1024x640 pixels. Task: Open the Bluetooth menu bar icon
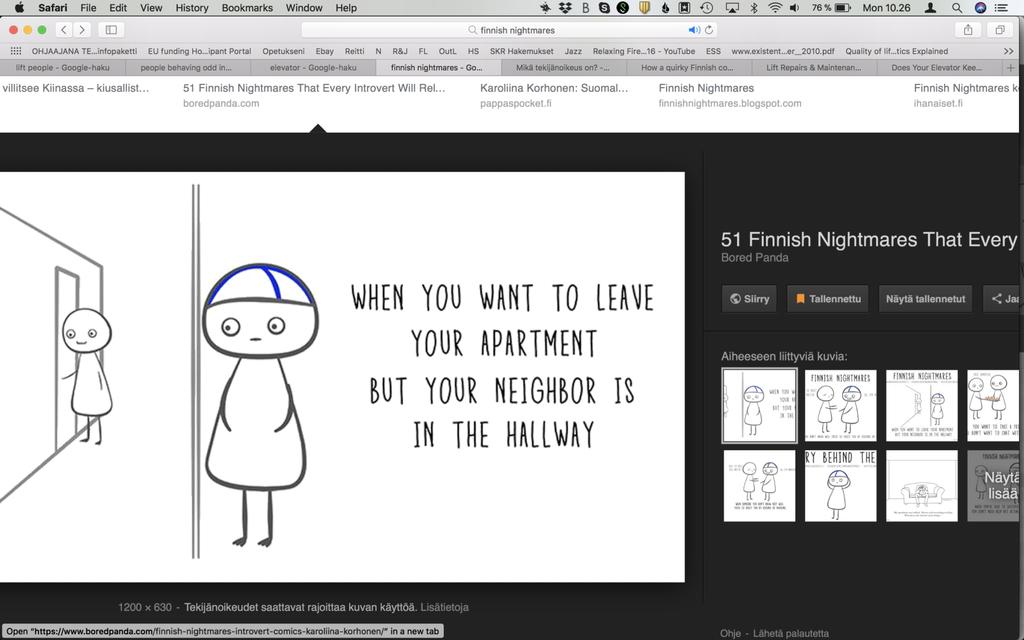[754, 8]
